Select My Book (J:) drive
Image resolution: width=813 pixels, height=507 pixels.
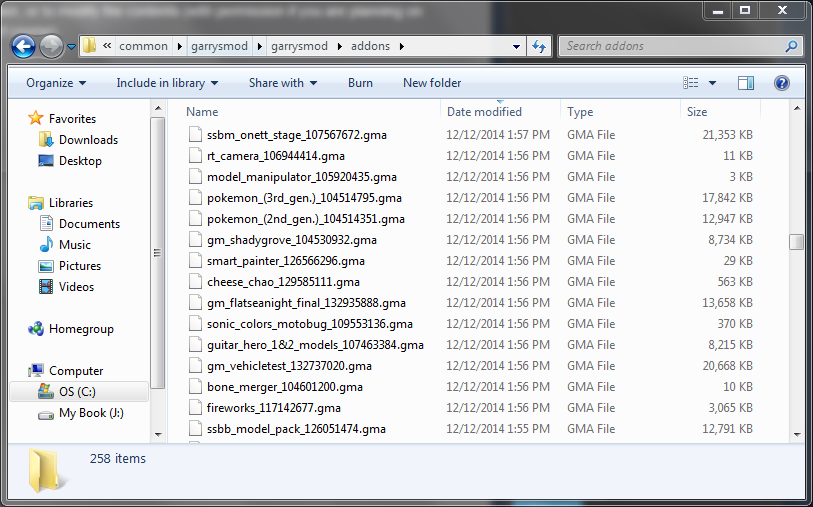click(91, 413)
